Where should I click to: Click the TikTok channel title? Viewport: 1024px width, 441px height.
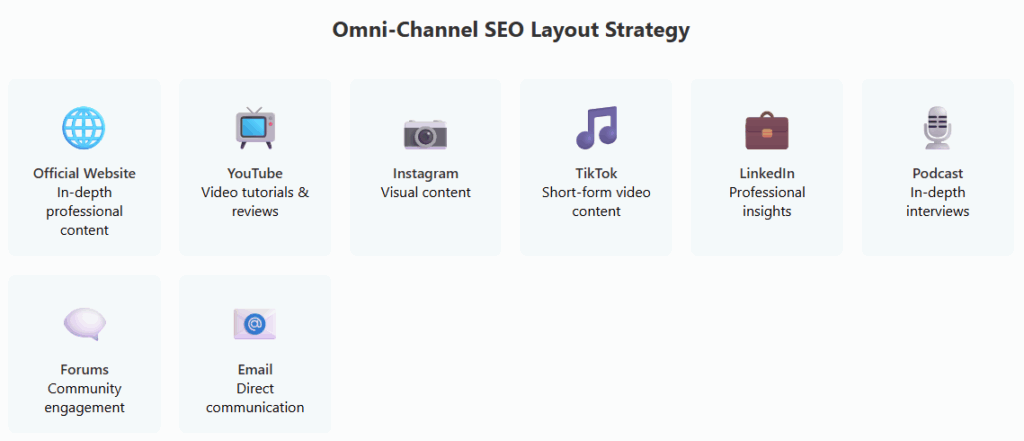[596, 173]
